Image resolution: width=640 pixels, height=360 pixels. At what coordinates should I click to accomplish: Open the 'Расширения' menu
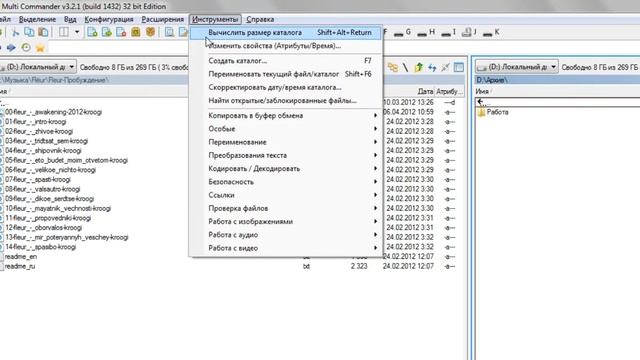[x=162, y=20]
